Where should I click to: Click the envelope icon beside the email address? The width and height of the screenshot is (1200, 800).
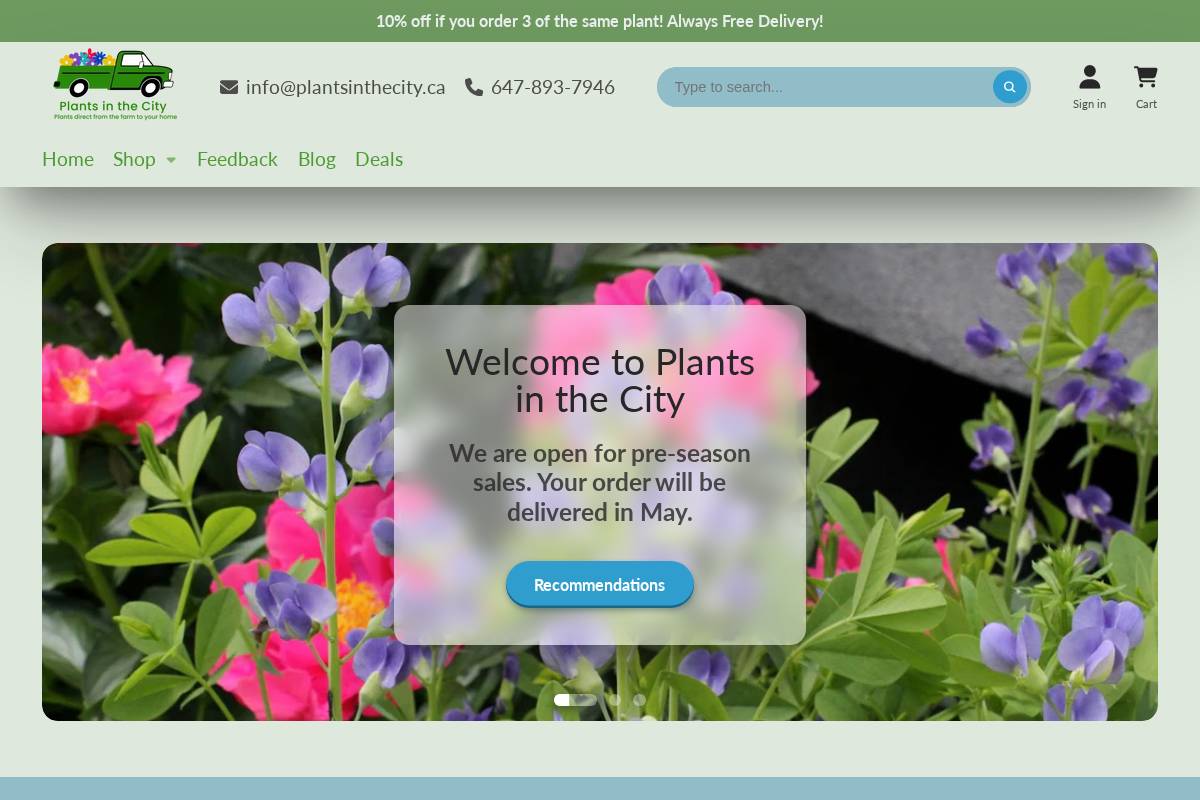(228, 87)
